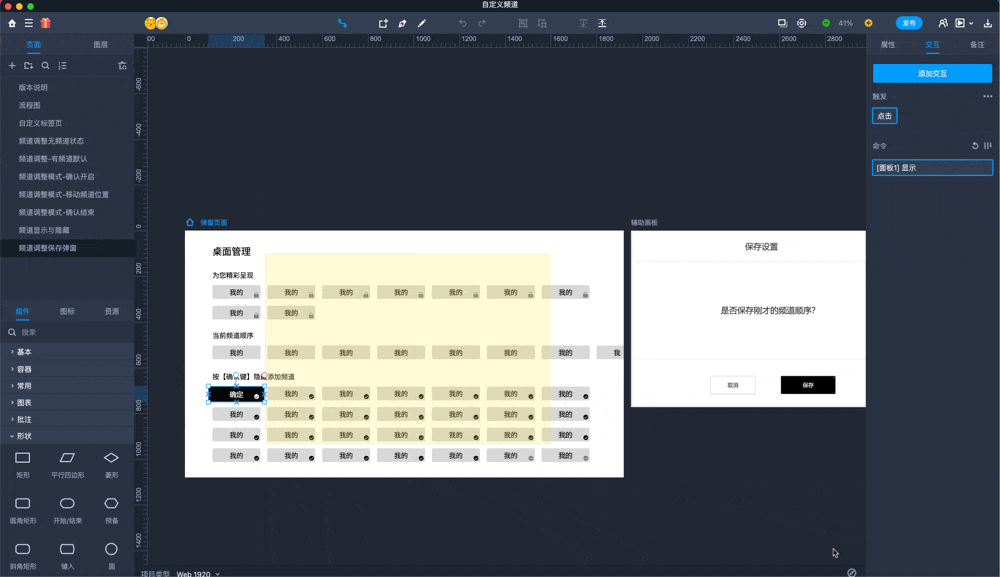This screenshot has width=1000, height=577.
Task: Open the collaborators people icon
Action: tap(943, 23)
